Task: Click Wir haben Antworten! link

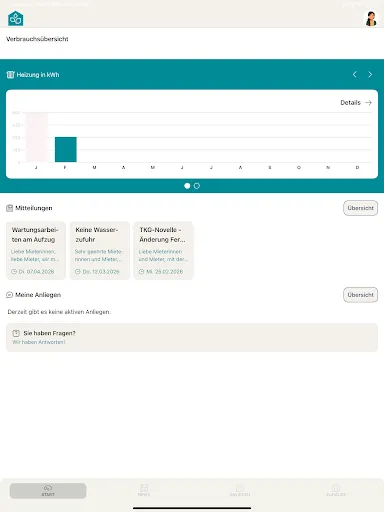Action: [39, 342]
